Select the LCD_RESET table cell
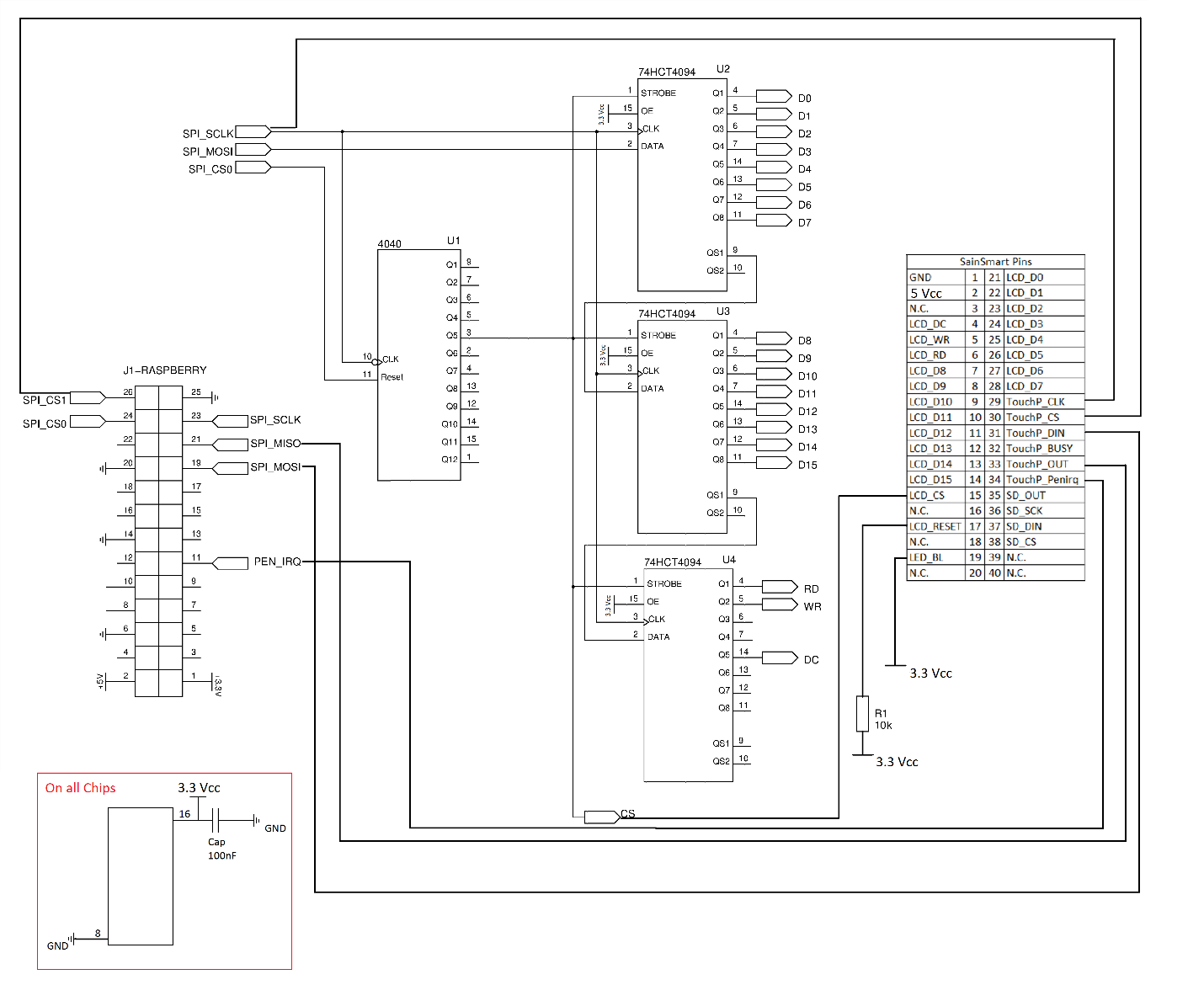1204x985 pixels. click(935, 527)
